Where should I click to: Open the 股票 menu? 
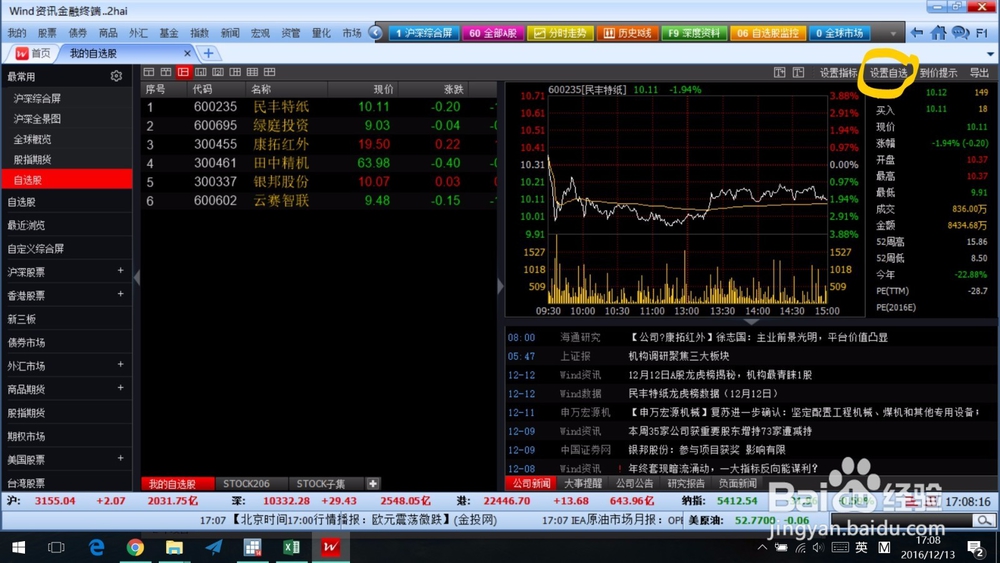tap(47, 33)
